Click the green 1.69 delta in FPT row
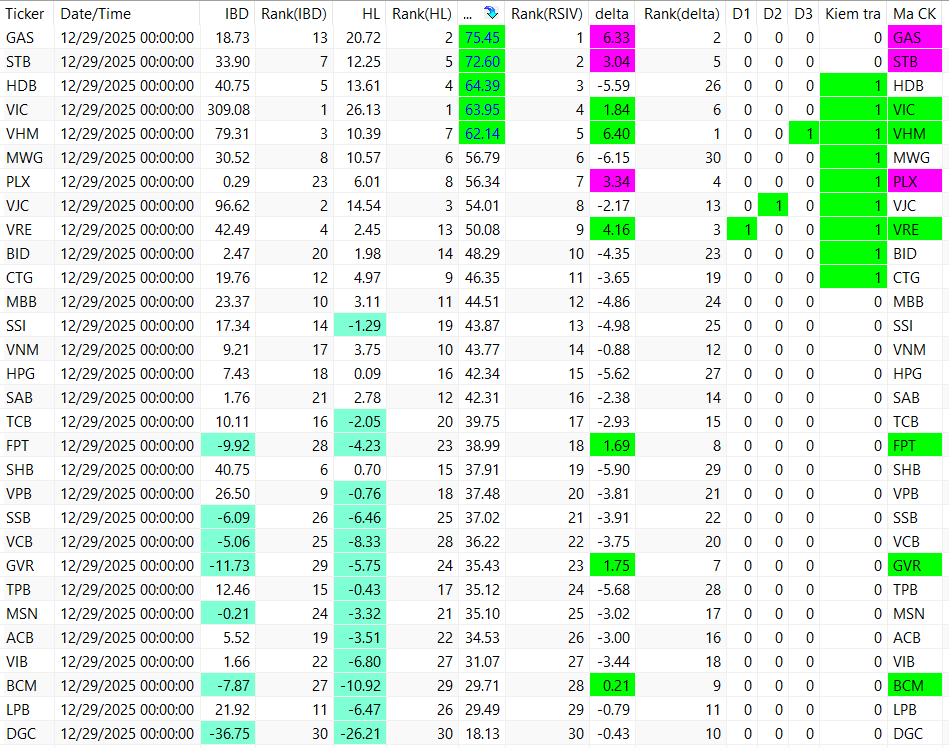 point(612,445)
